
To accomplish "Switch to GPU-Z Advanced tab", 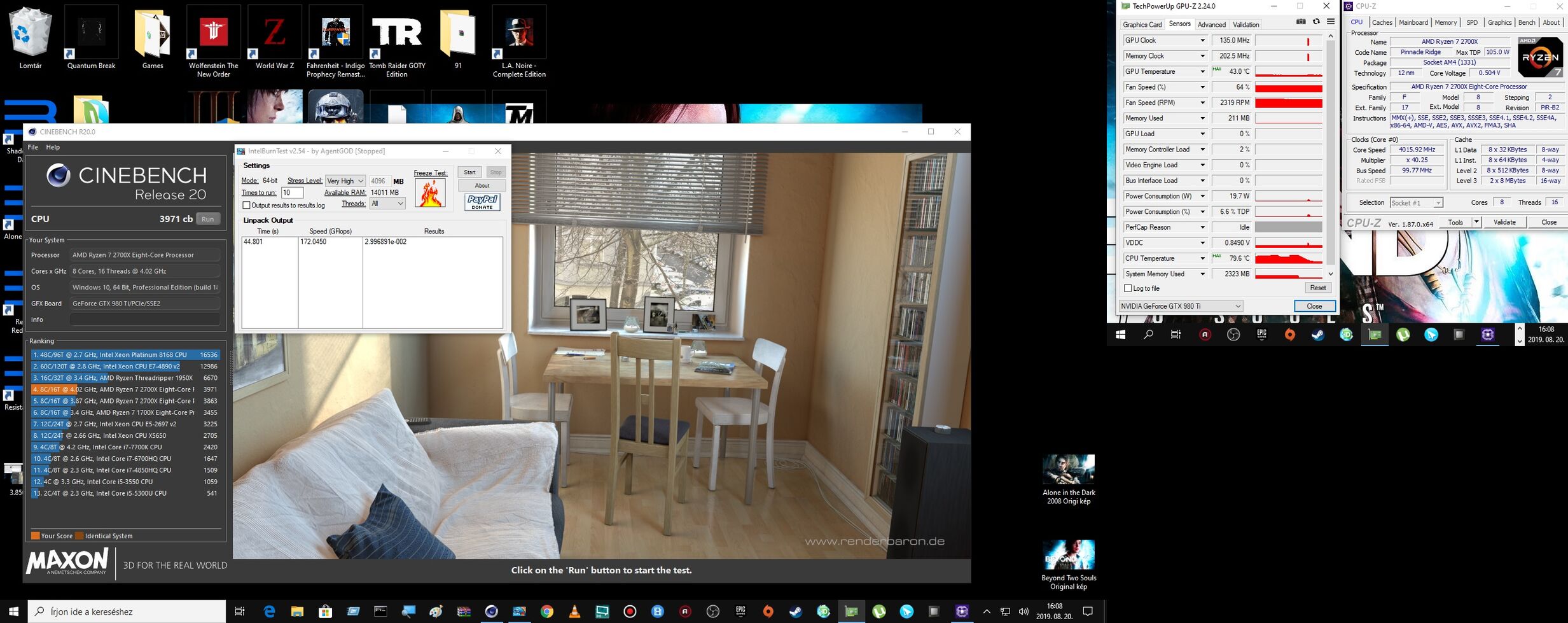I will 1211,24.
